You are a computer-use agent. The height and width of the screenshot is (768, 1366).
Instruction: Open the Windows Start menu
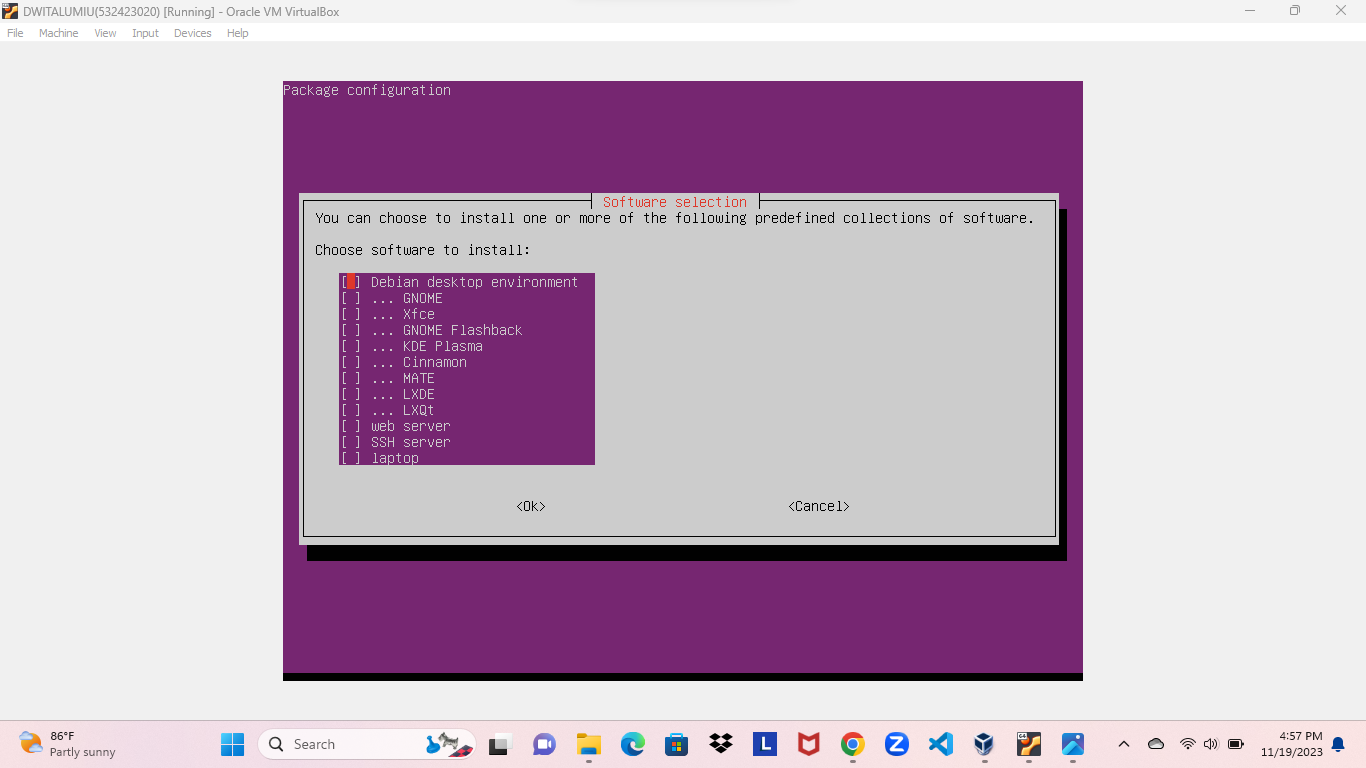pos(232,744)
